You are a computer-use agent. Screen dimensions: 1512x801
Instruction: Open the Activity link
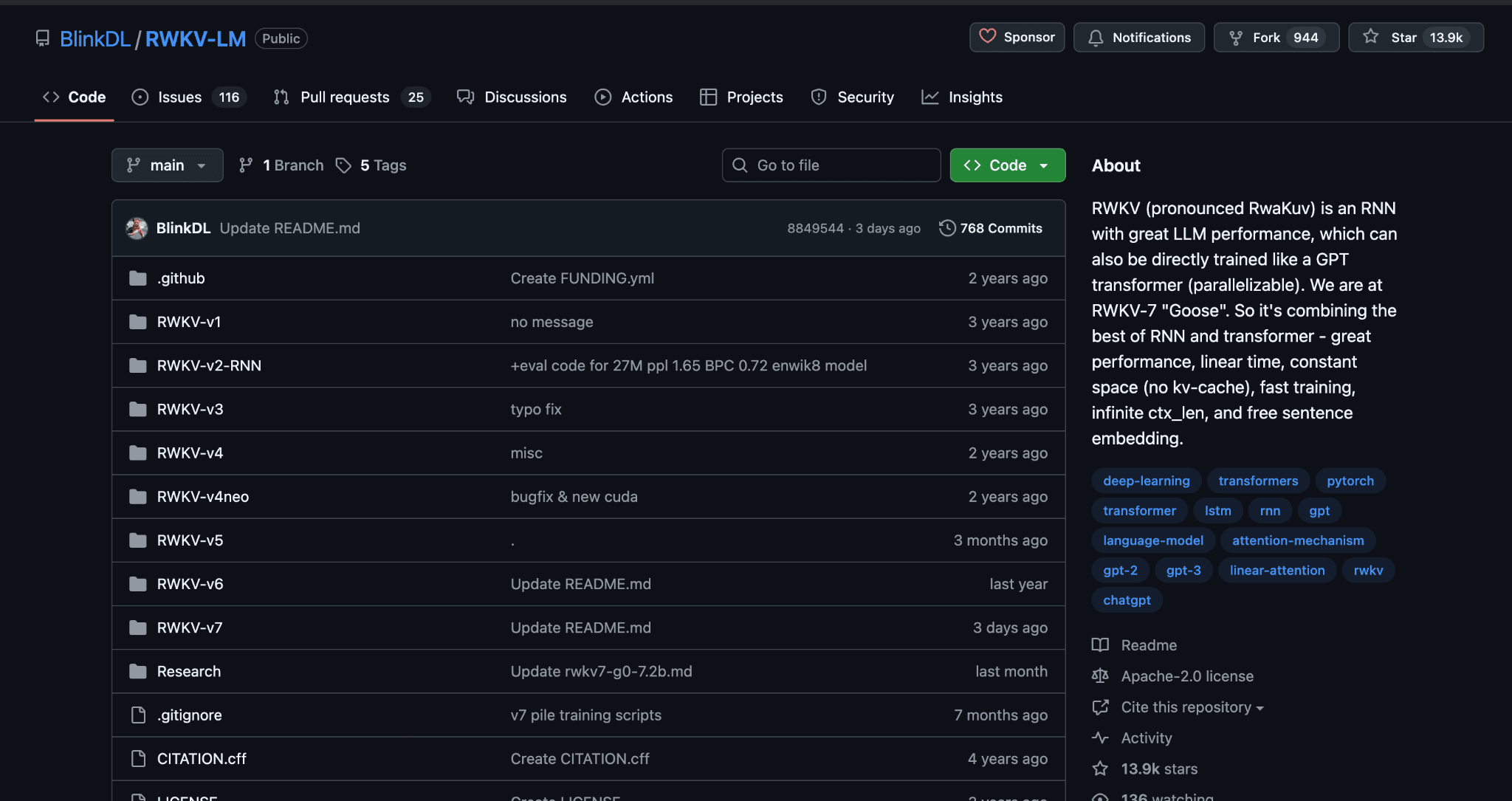pos(1133,738)
